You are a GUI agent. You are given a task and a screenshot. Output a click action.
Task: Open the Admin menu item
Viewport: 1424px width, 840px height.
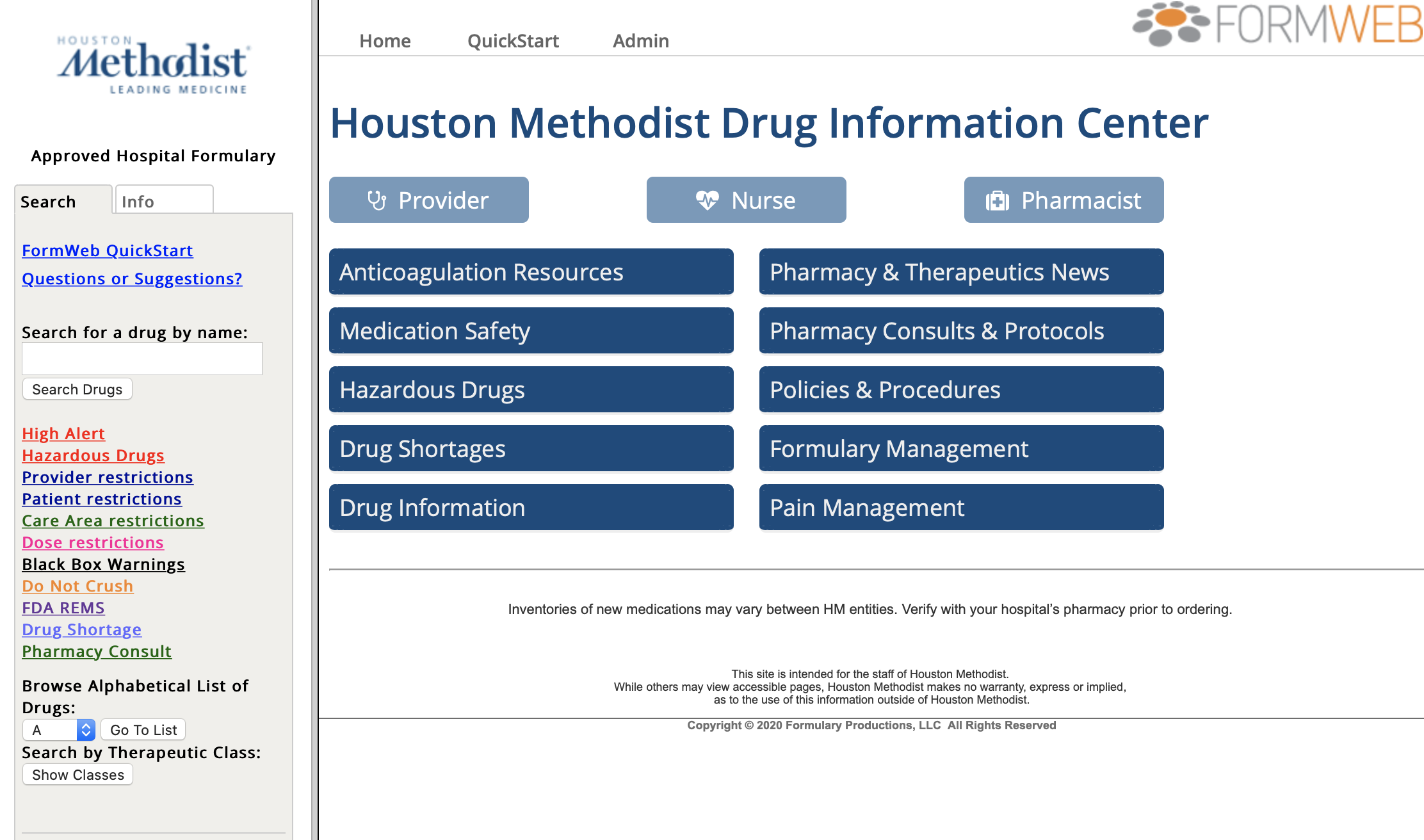point(641,41)
